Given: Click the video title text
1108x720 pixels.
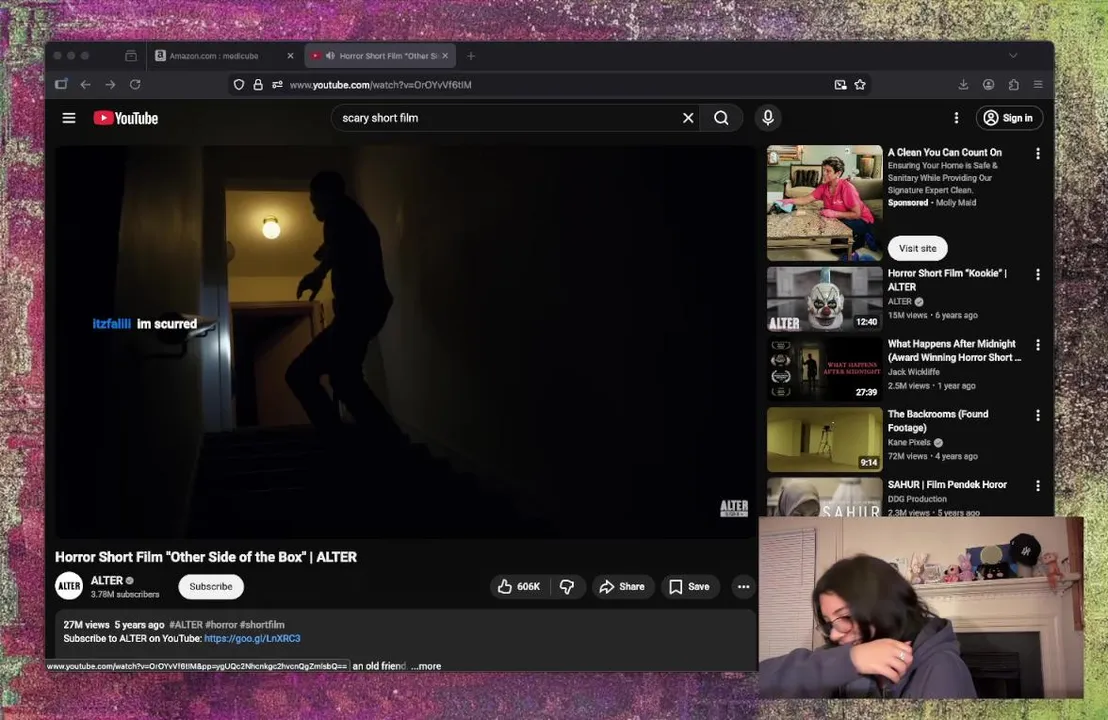Looking at the screenshot, I should (x=206, y=557).
